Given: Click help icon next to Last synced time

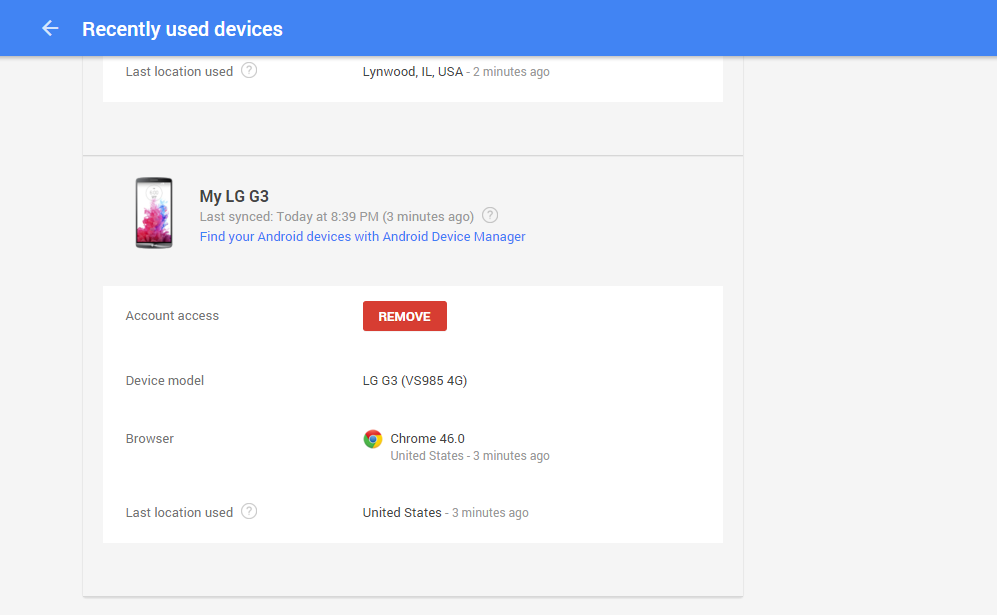Looking at the screenshot, I should (490, 215).
